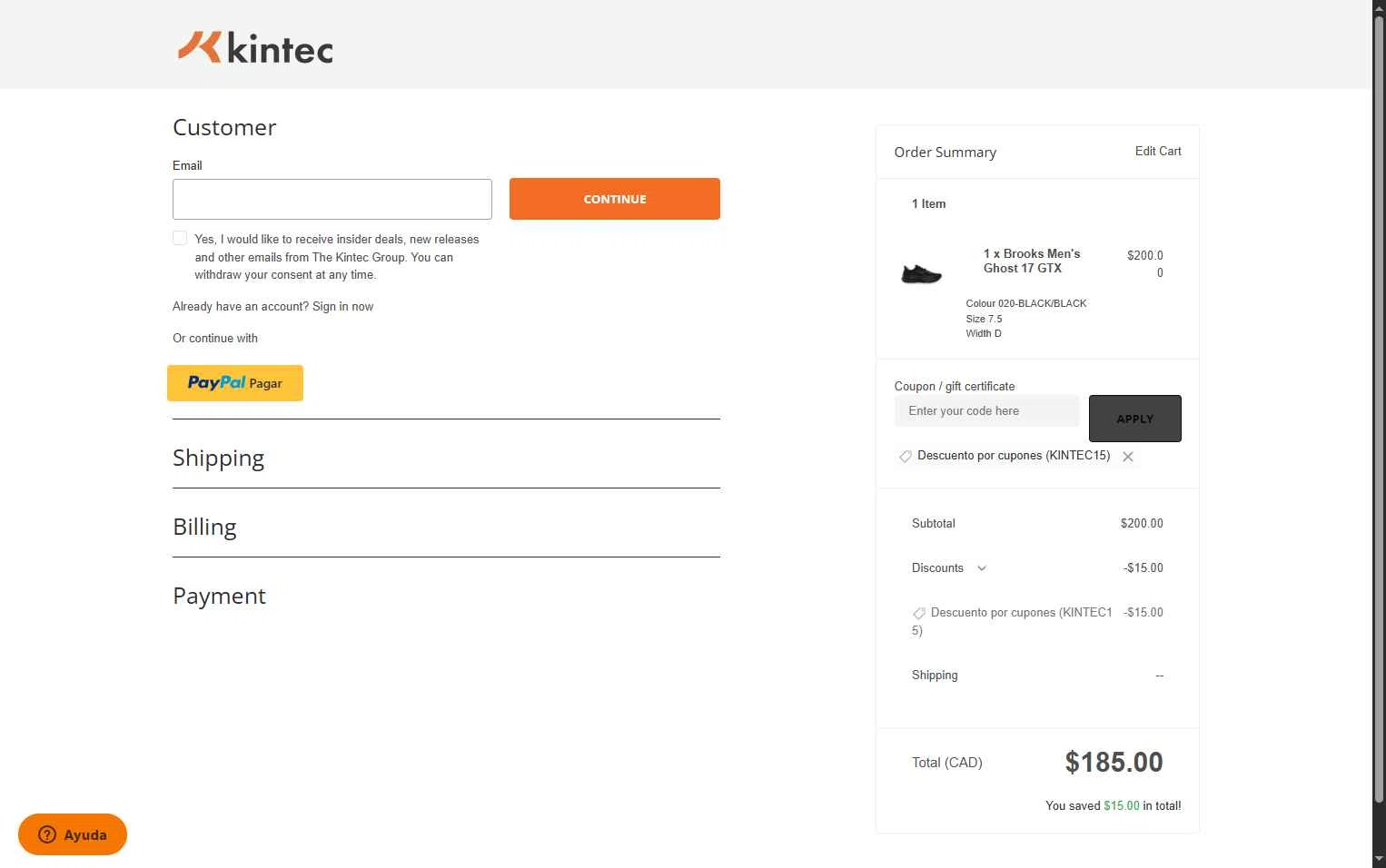
Task: Click the Subtotal $200.00 value
Action: (1142, 524)
